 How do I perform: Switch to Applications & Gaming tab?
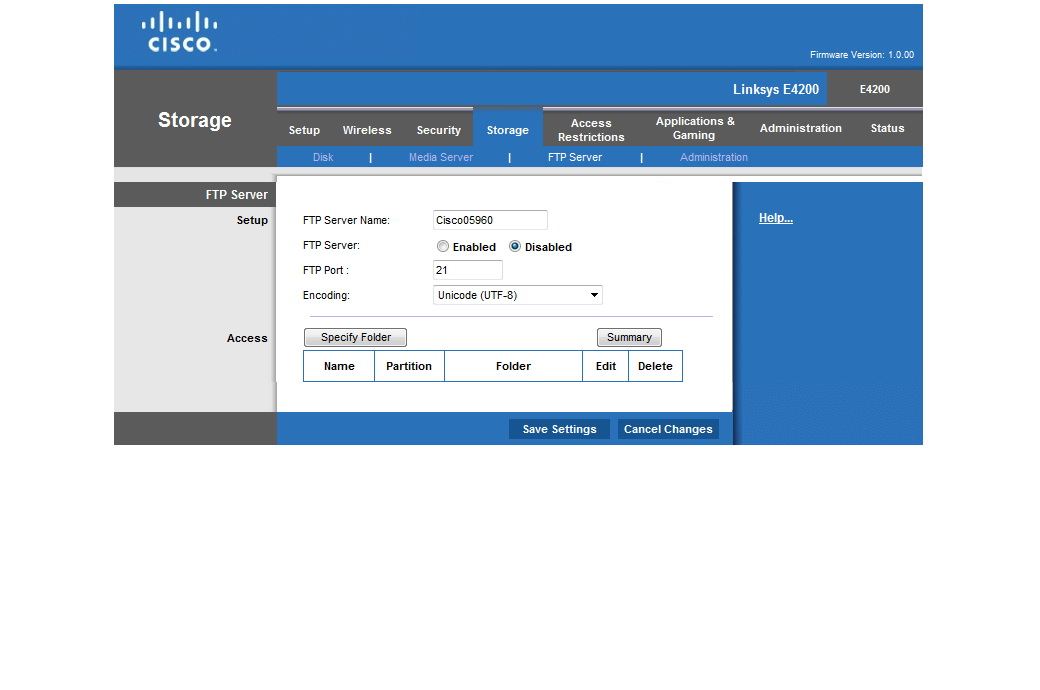(694, 128)
